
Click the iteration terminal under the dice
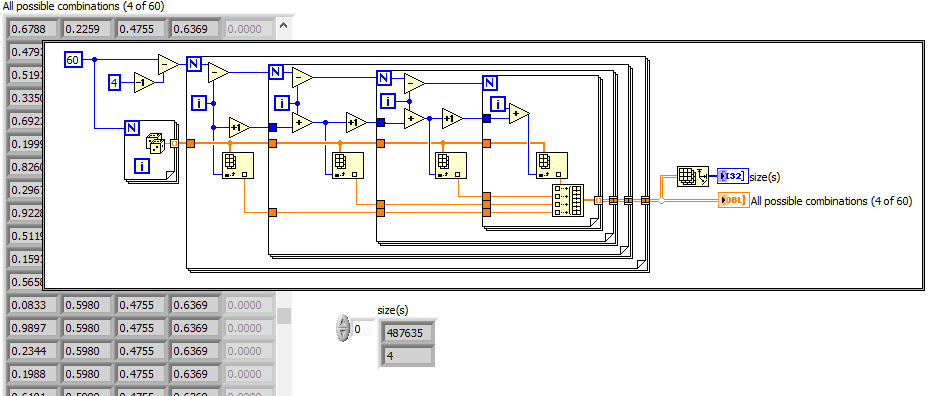(x=142, y=166)
